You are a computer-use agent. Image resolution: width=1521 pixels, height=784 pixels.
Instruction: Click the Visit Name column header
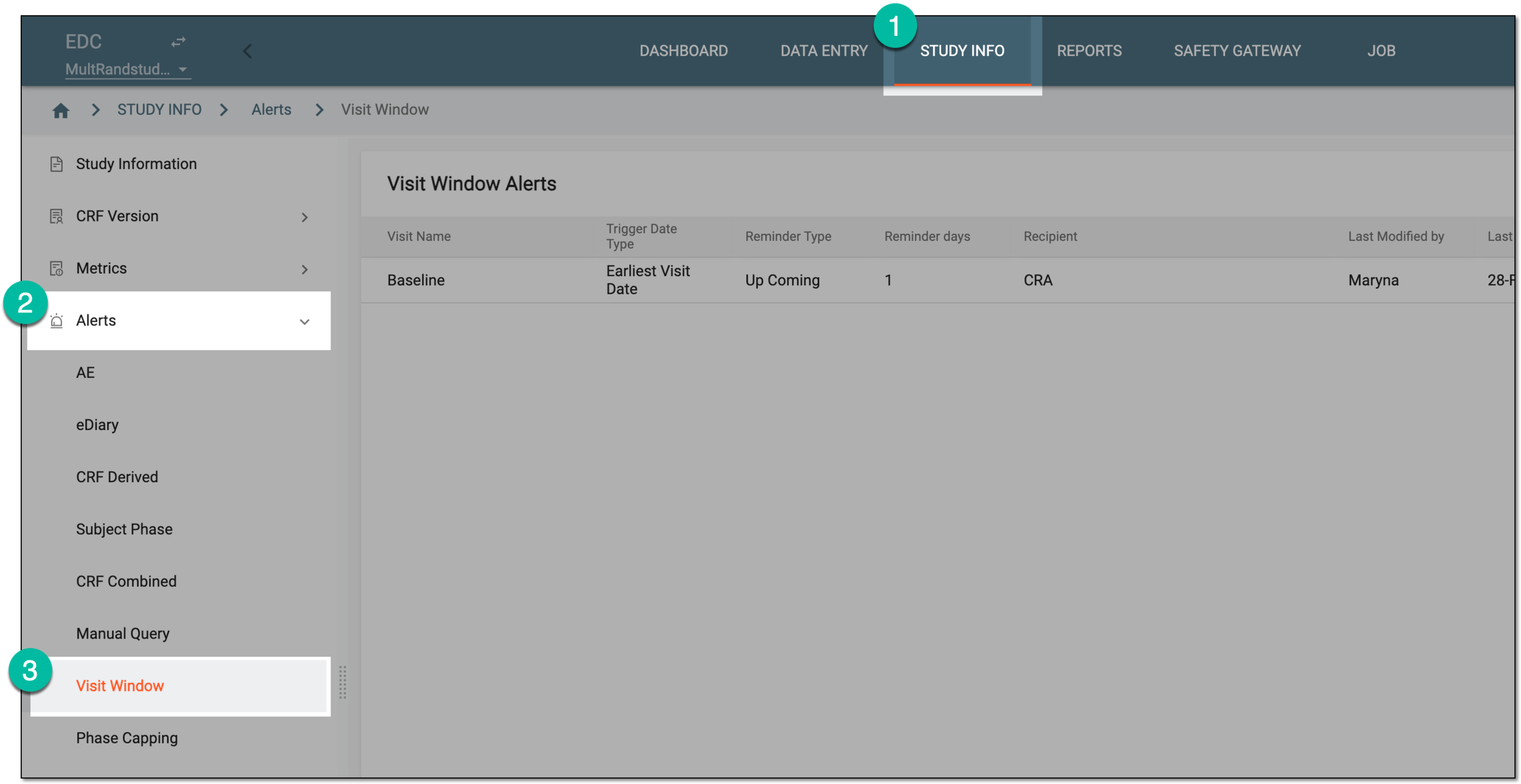point(419,237)
